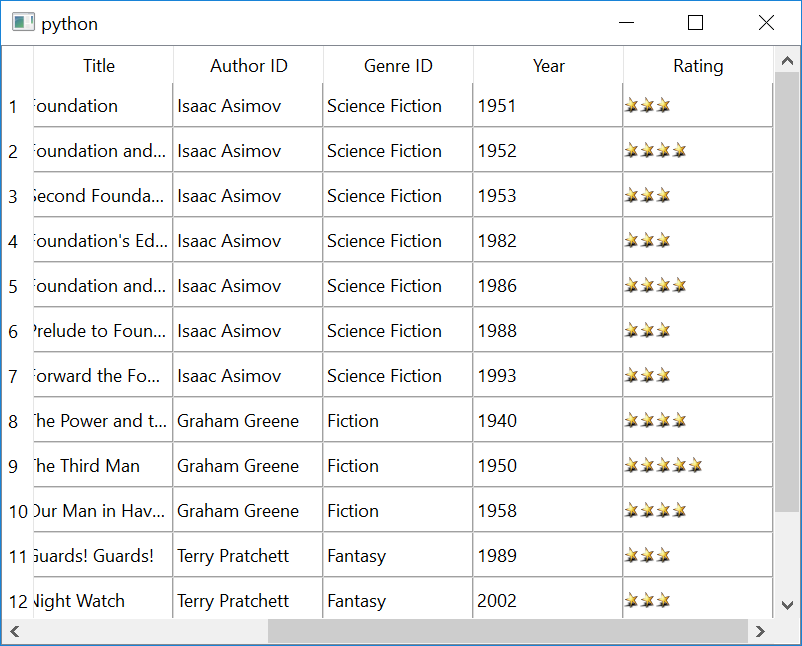Sort the table by the Year column
Image resolution: width=802 pixels, height=646 pixels.
point(548,66)
